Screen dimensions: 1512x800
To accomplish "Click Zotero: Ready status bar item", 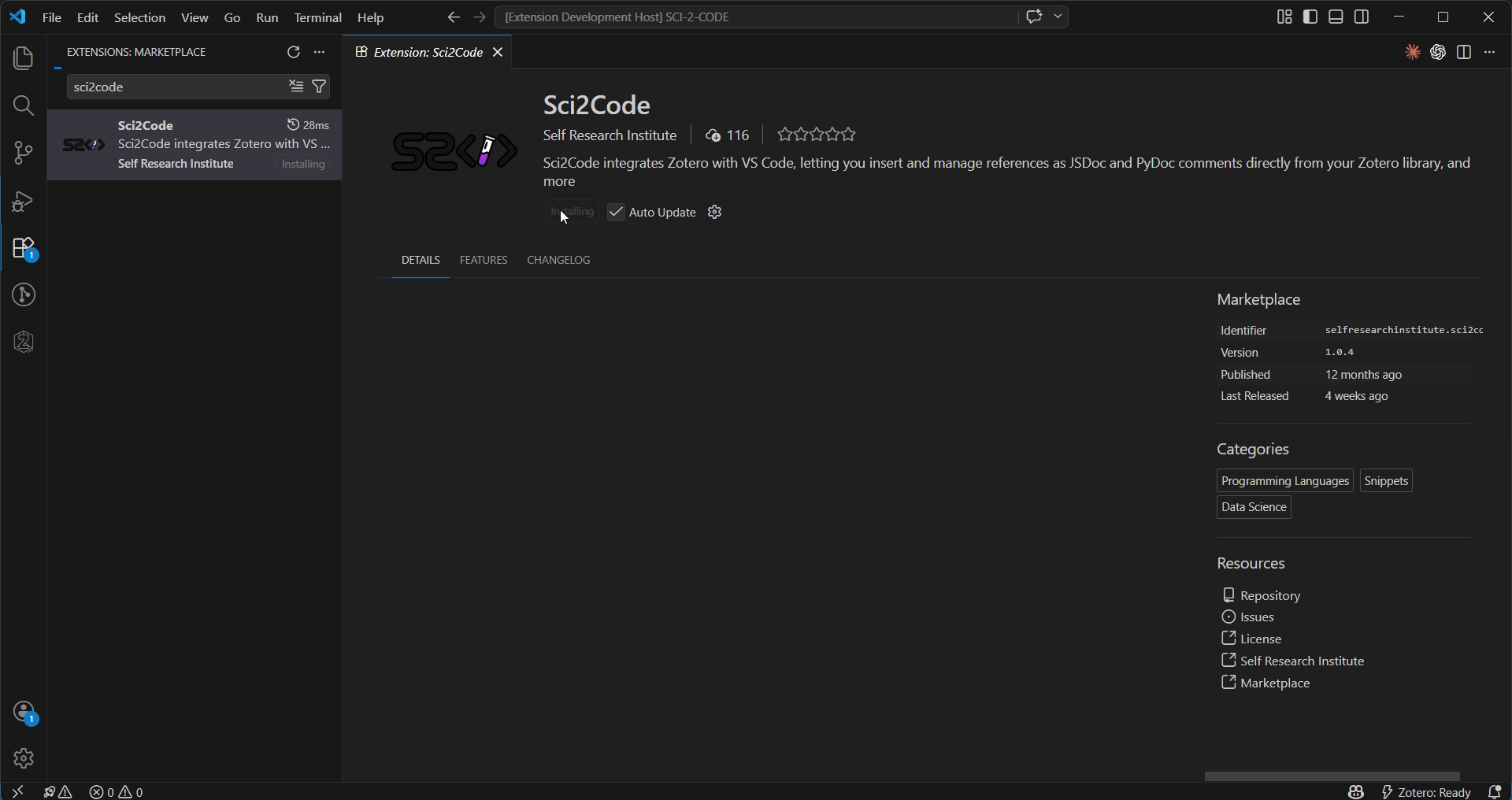I will click(1426, 792).
